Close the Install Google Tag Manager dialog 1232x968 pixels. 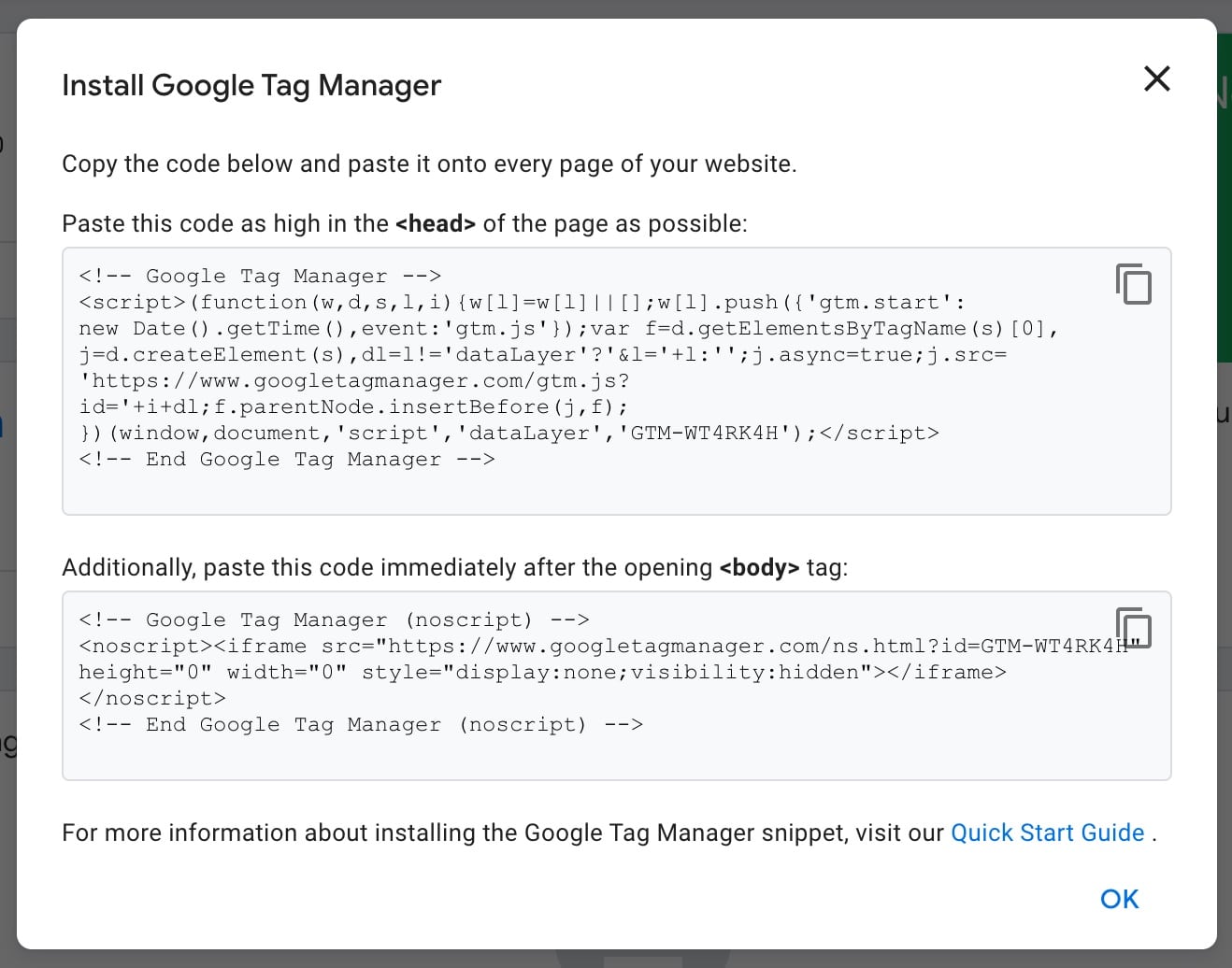(1156, 79)
